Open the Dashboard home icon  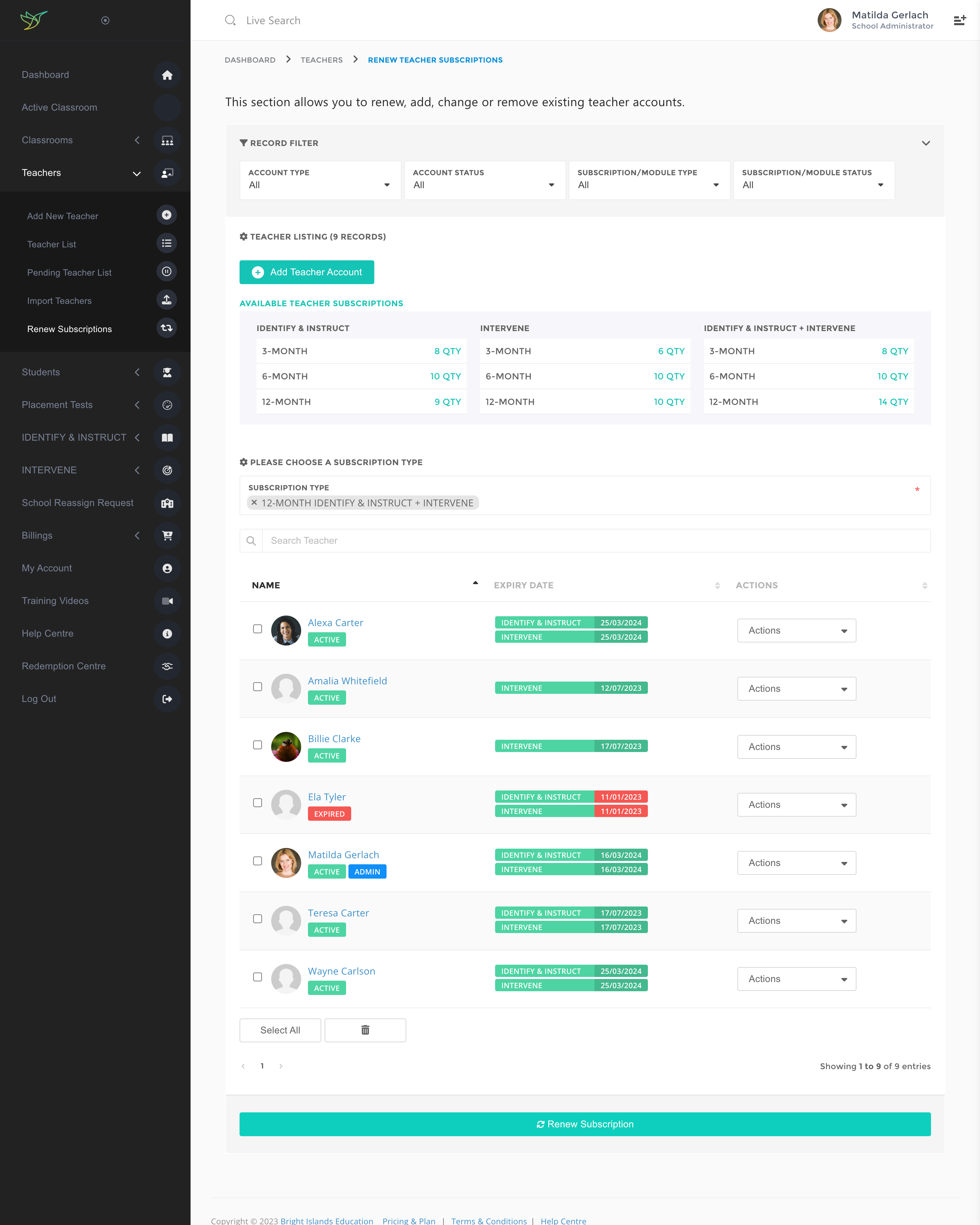coord(166,75)
